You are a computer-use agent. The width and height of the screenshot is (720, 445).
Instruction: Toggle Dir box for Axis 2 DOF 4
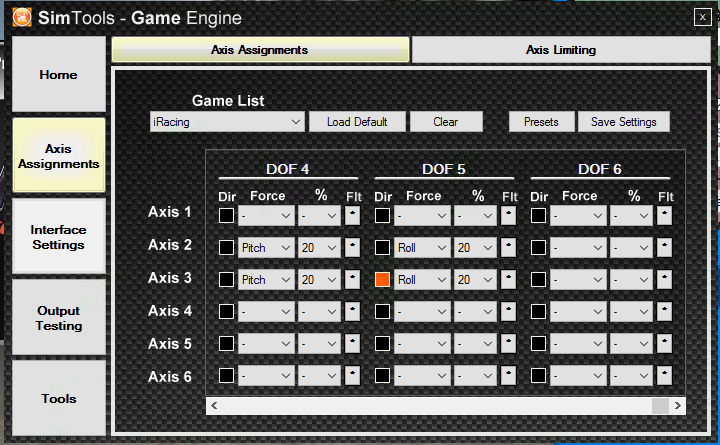[x=226, y=248]
